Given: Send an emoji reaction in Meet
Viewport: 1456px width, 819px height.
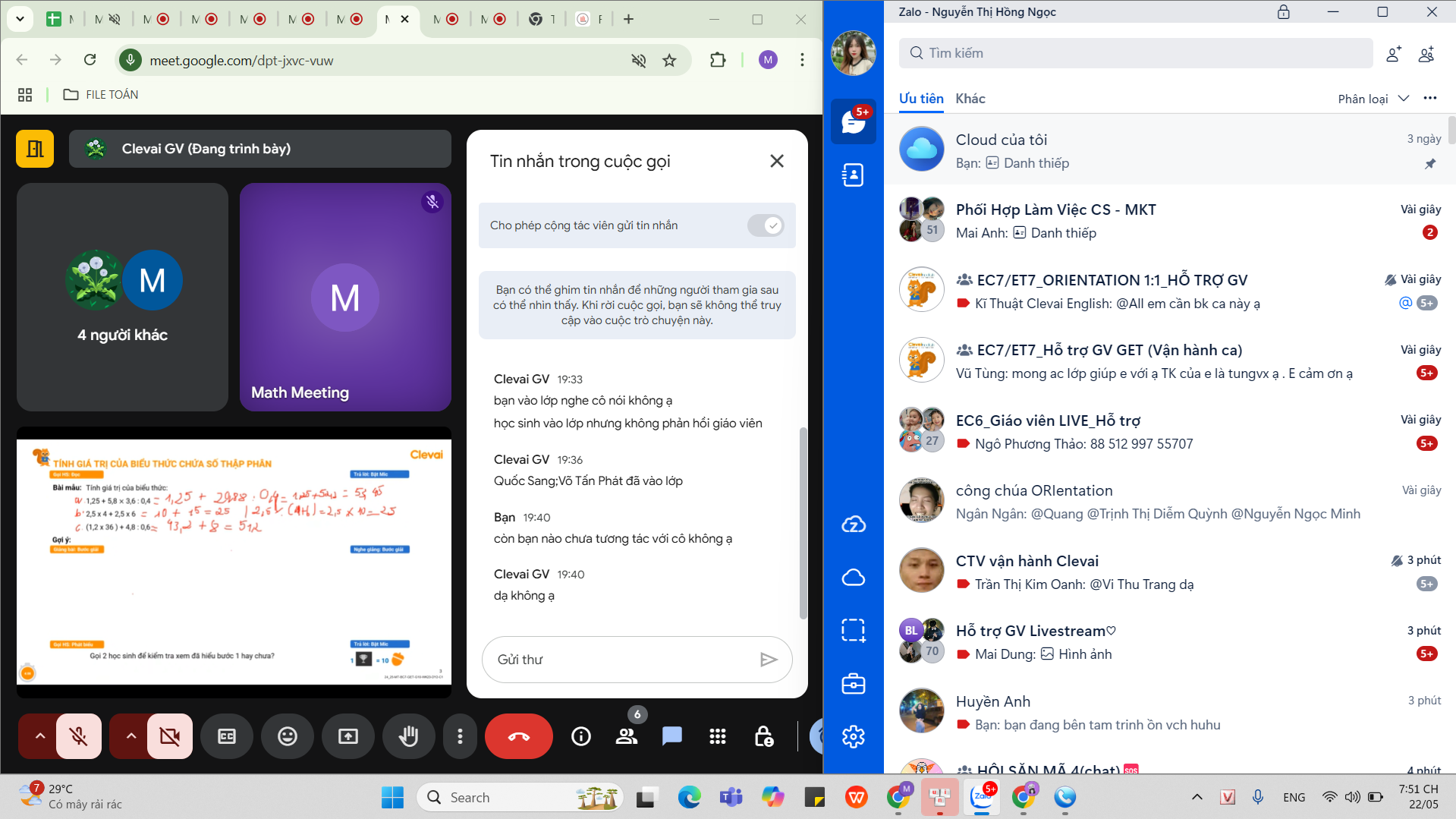Looking at the screenshot, I should [x=288, y=736].
